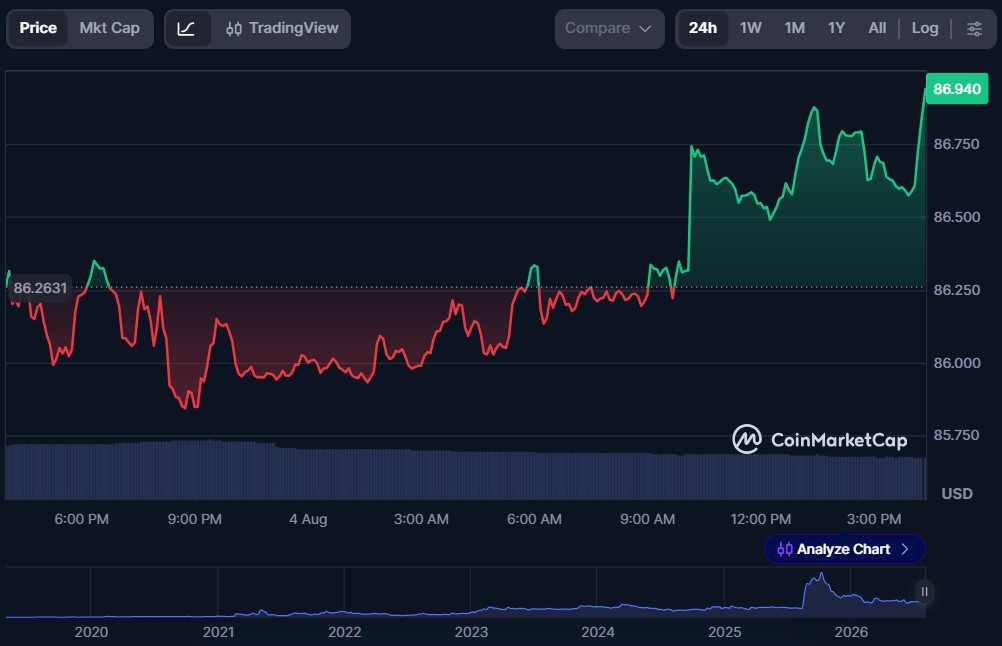
Task: Click 2020 on the overview timeline
Action: click(91, 632)
